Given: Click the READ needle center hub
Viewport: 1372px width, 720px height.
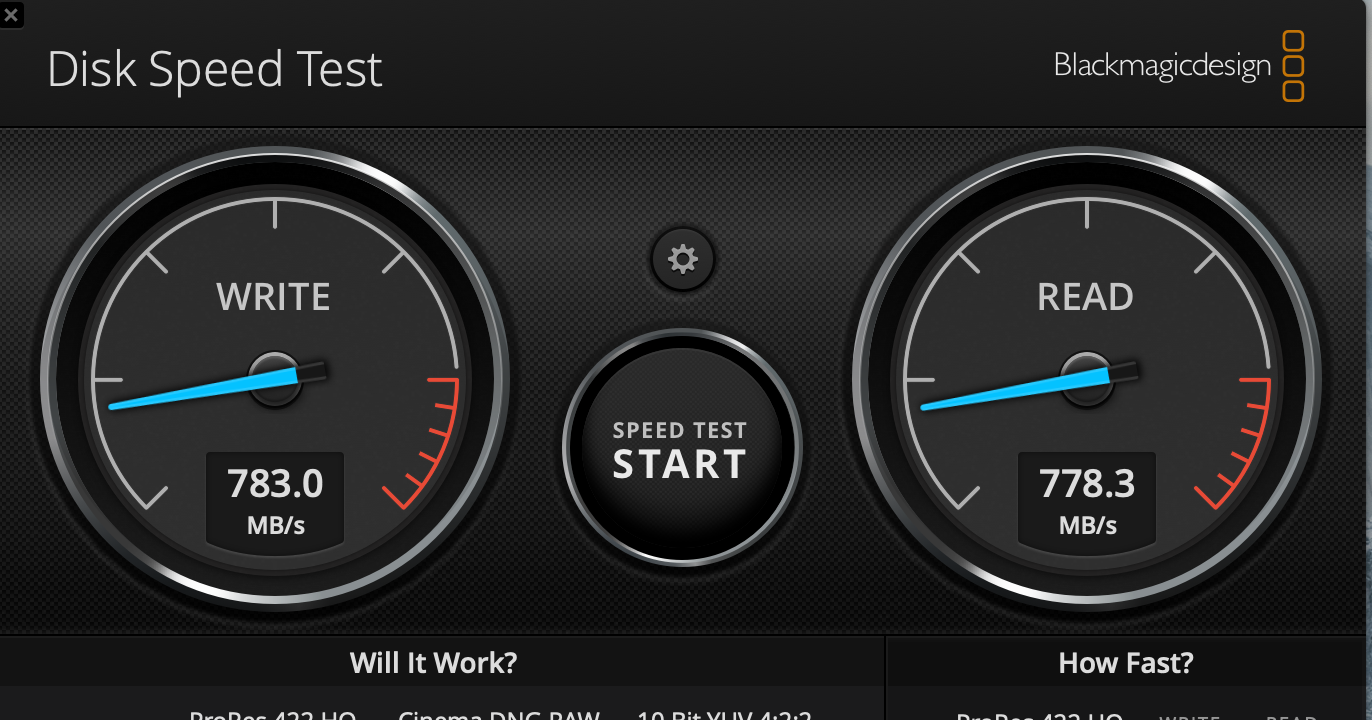Looking at the screenshot, I should click(1087, 379).
